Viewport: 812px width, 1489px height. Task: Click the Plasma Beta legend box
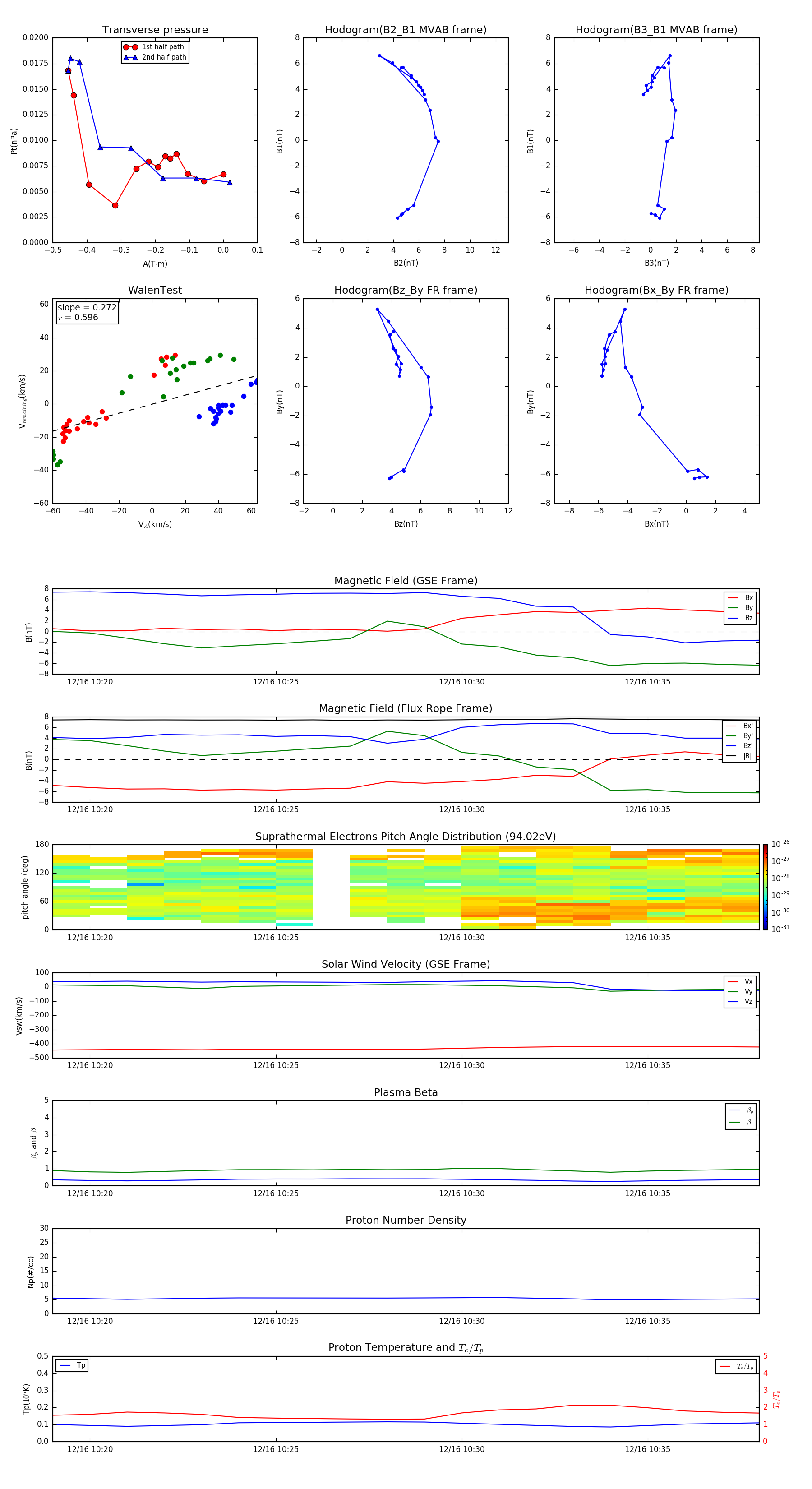(740, 1115)
